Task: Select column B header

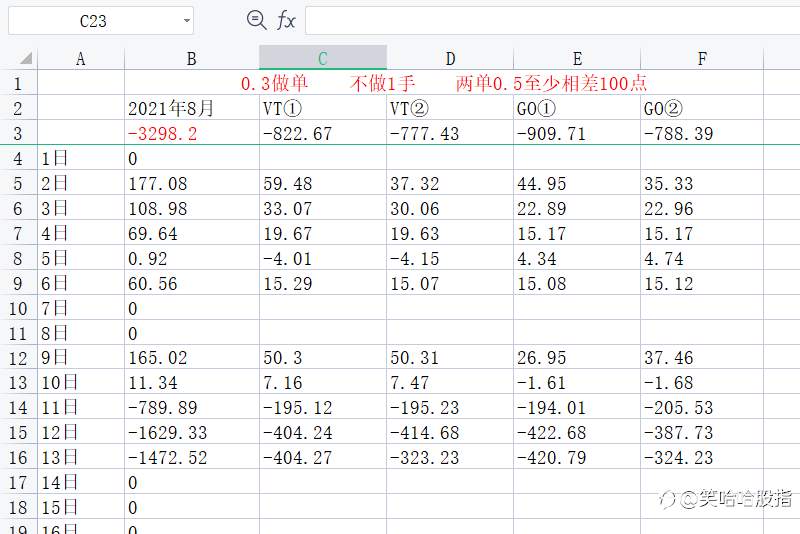Action: tap(192, 58)
